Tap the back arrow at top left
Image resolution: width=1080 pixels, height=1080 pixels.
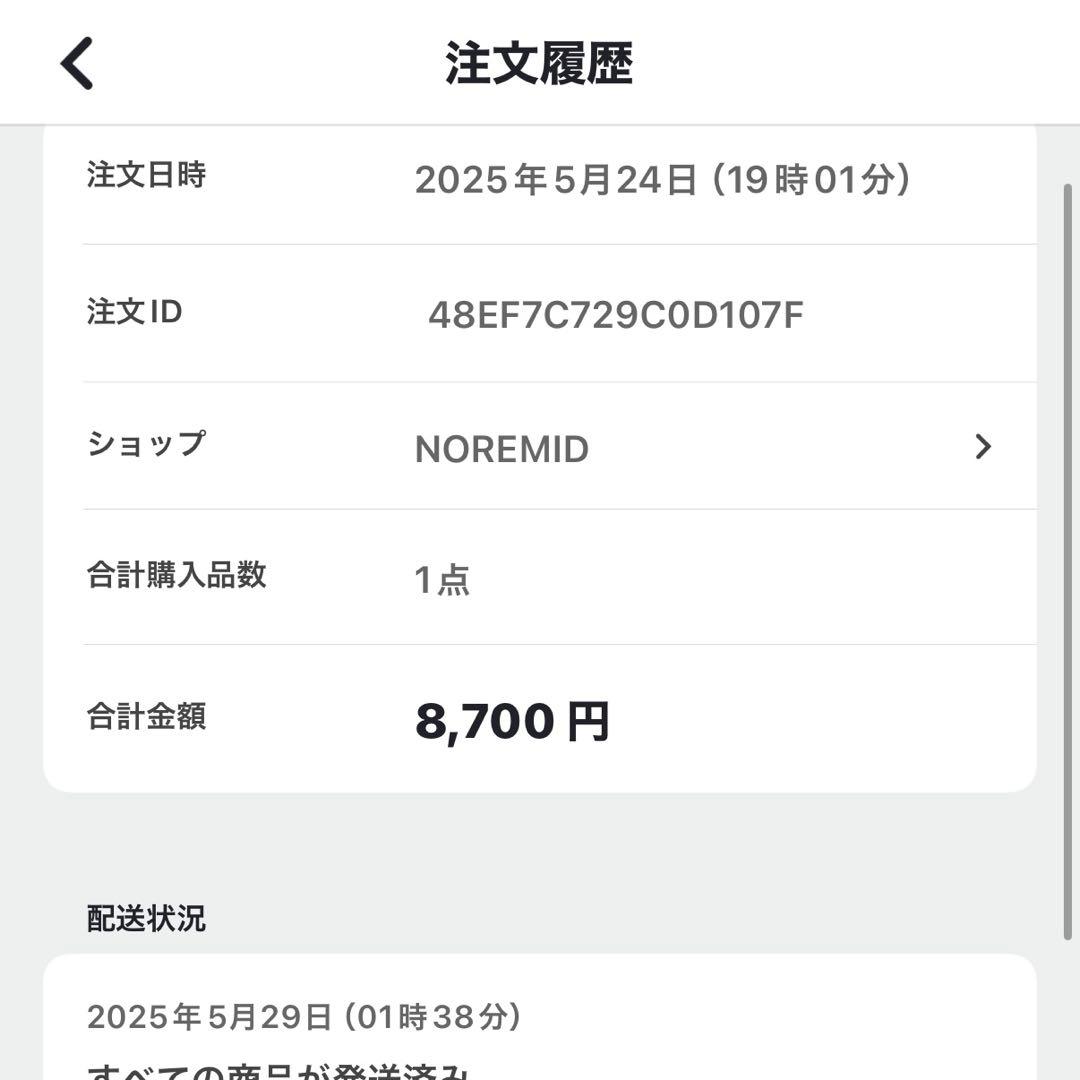(x=75, y=62)
